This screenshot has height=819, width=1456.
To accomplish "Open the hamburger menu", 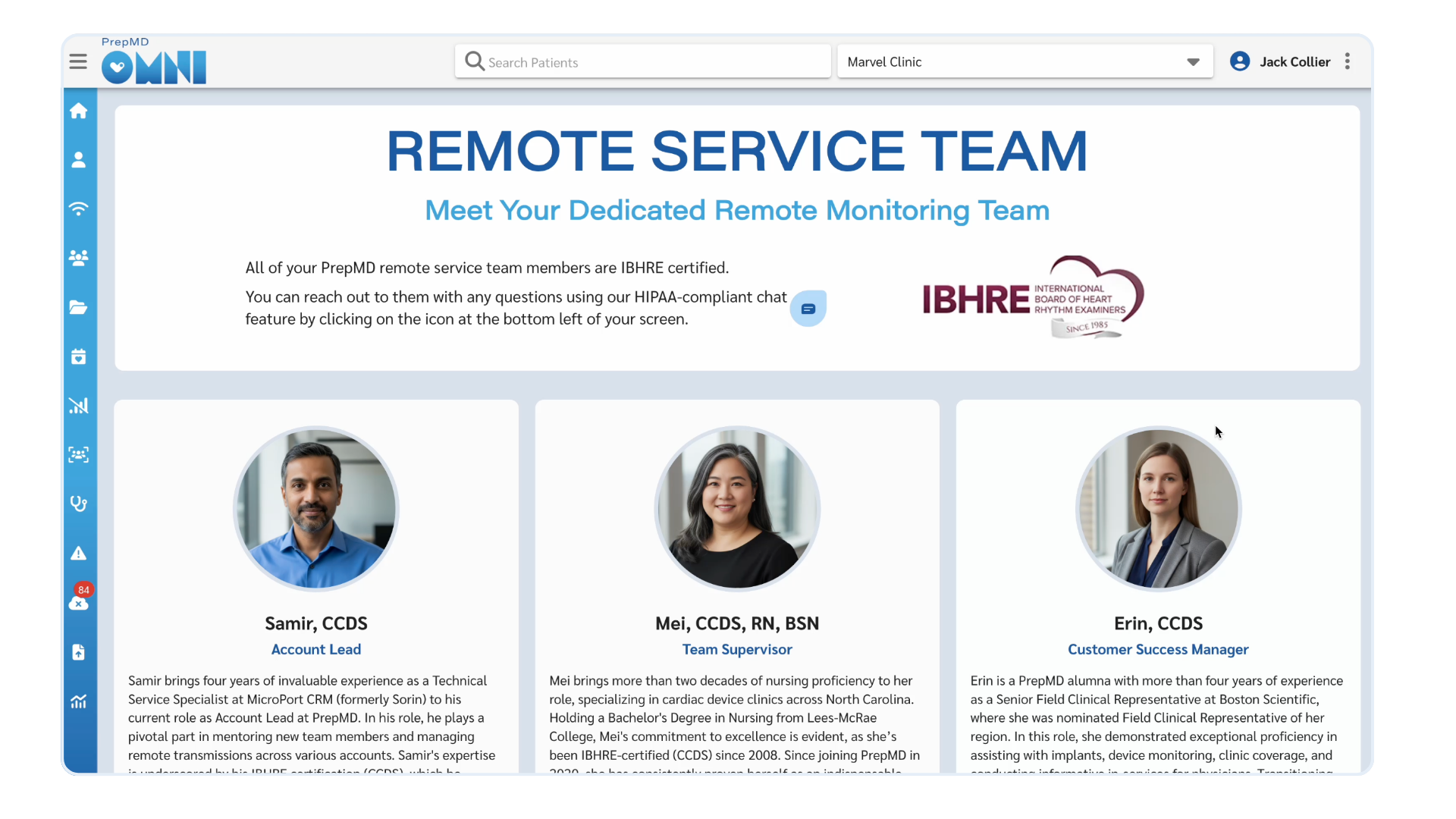I will tap(78, 61).
